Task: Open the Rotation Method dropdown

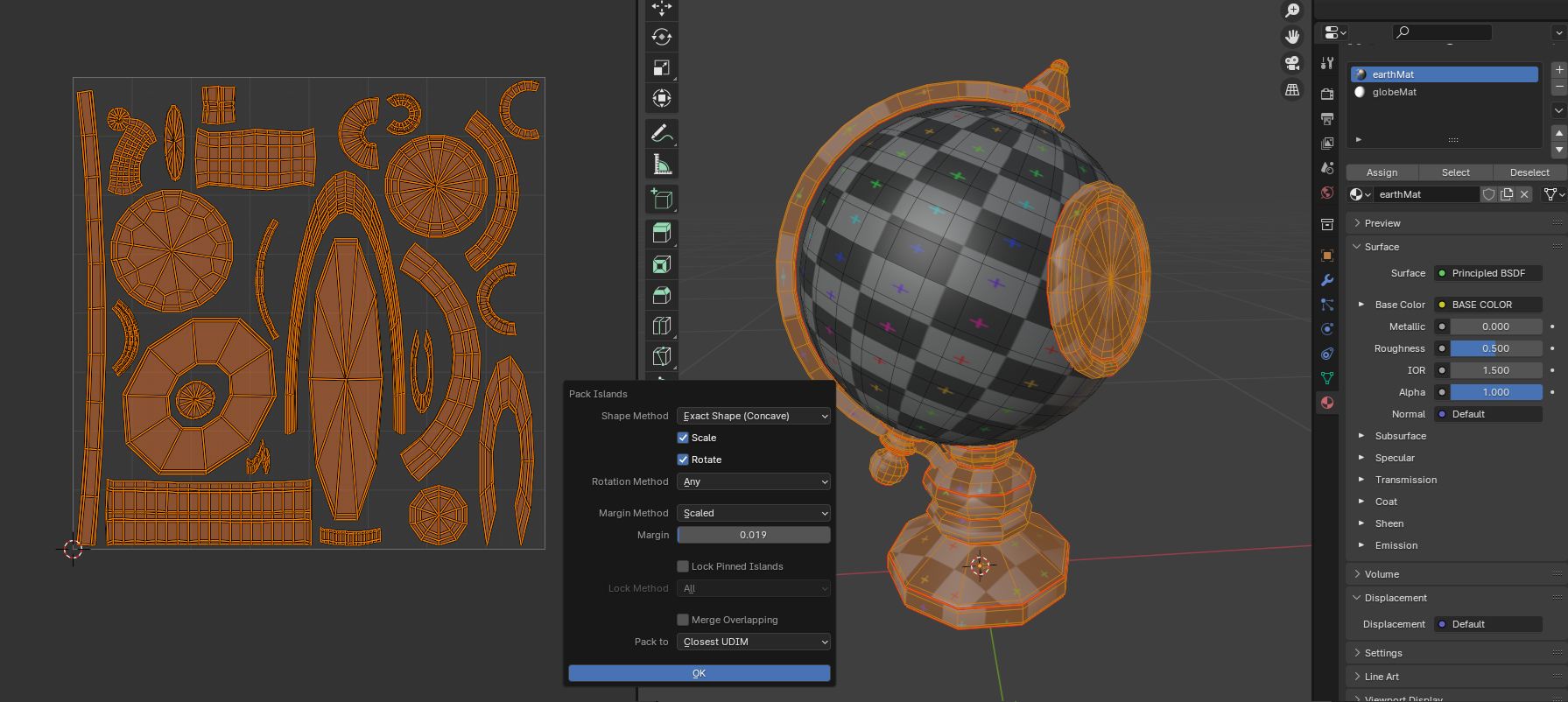Action: (x=754, y=481)
